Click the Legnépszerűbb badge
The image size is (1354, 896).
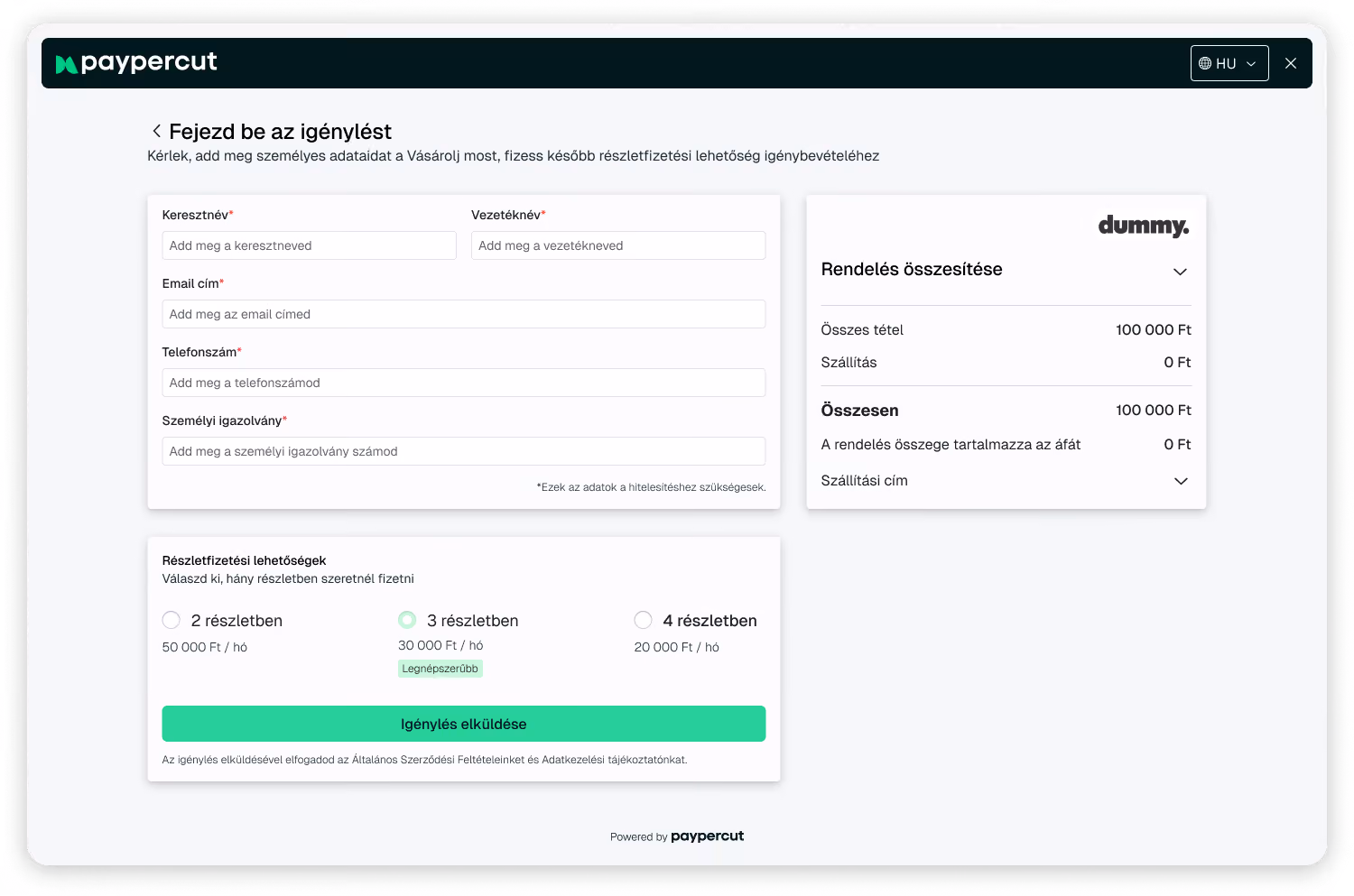tap(441, 669)
